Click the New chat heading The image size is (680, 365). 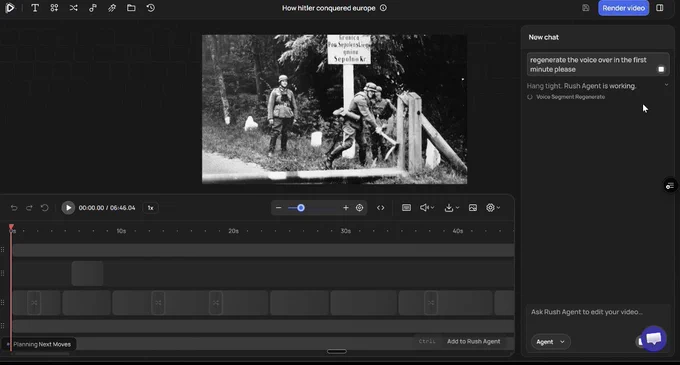[543, 37]
